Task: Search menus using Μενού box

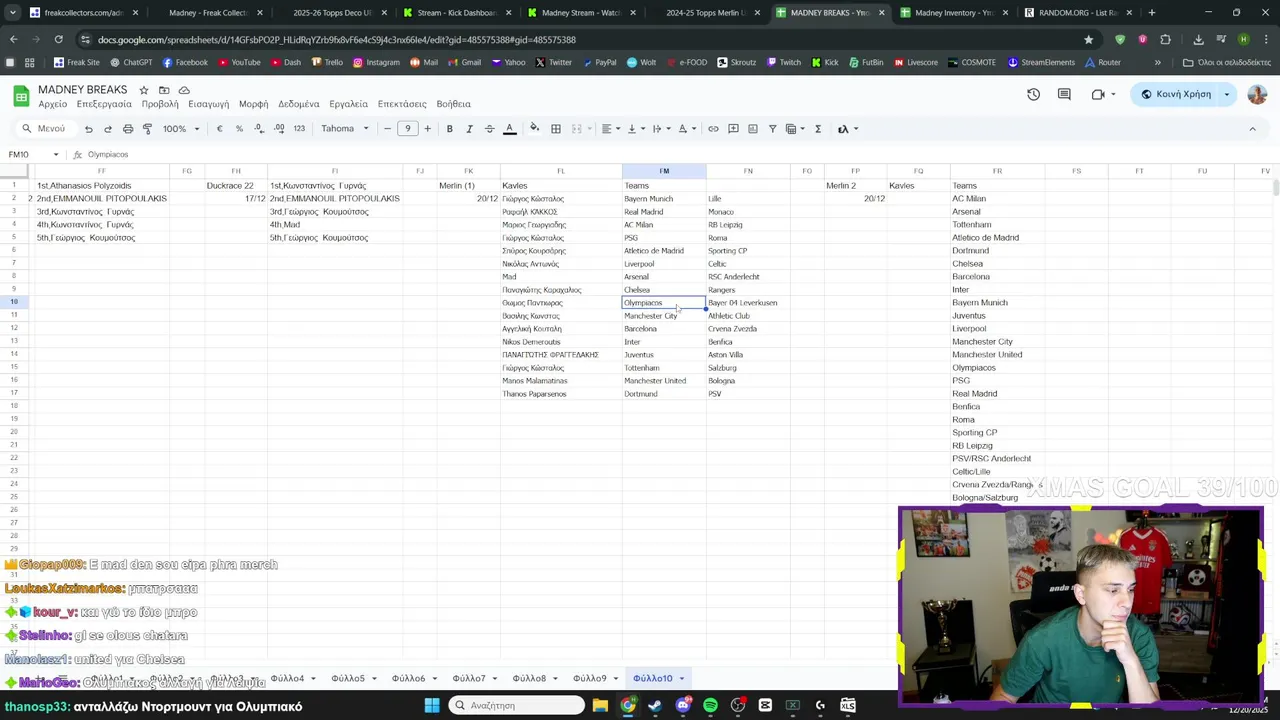Action: pyautogui.click(x=45, y=129)
